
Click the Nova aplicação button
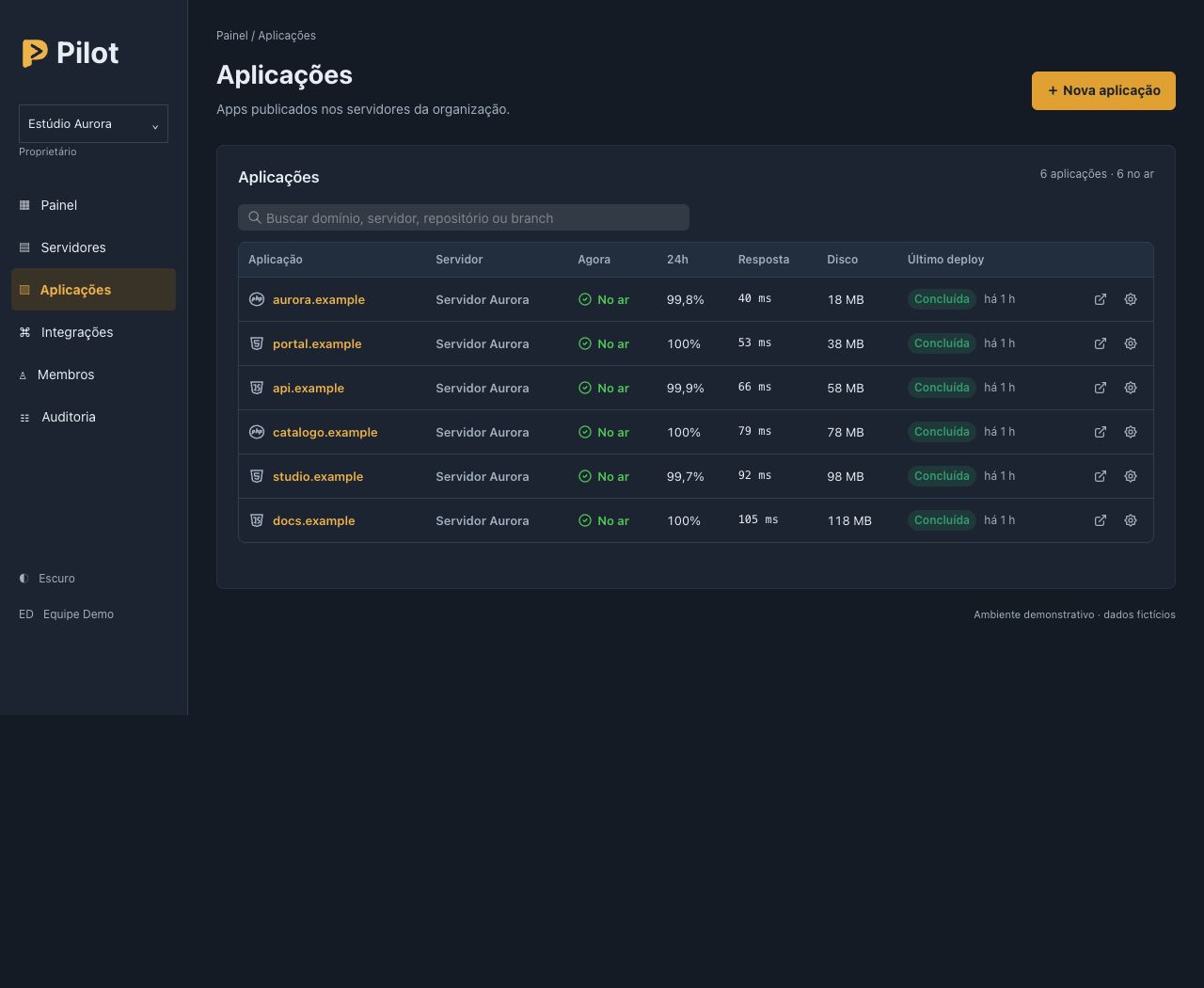pyautogui.click(x=1103, y=90)
